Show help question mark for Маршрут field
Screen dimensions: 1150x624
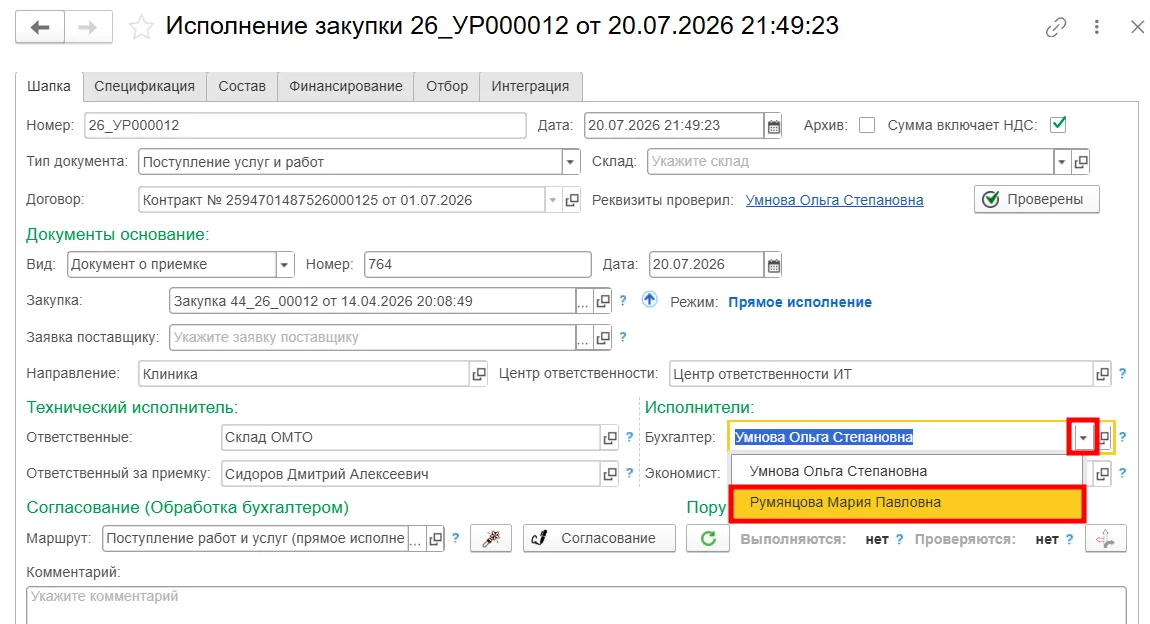point(455,537)
